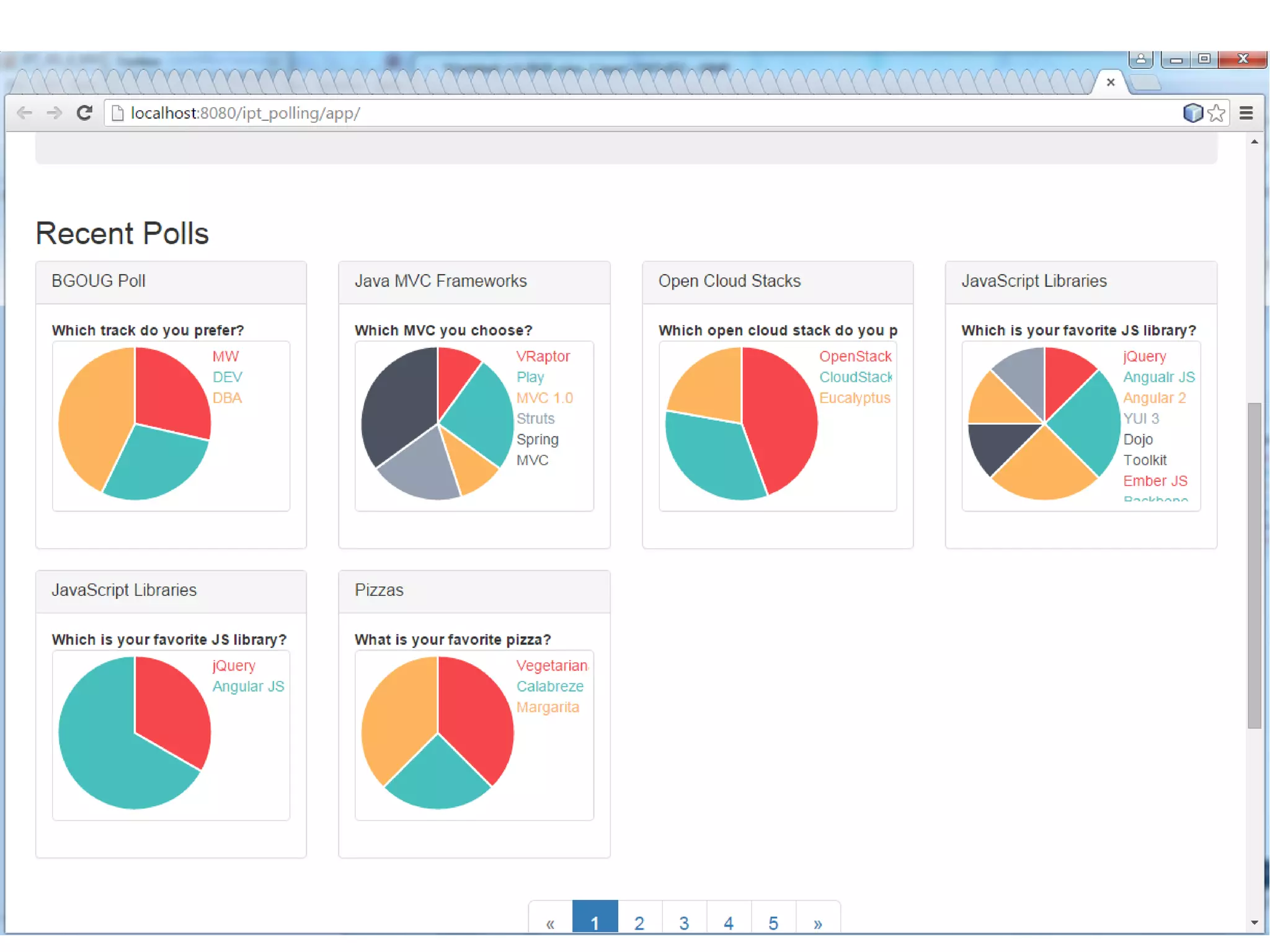Open the BGOUG Poll card header
Viewport: 1270px width, 952px height.
coord(99,281)
